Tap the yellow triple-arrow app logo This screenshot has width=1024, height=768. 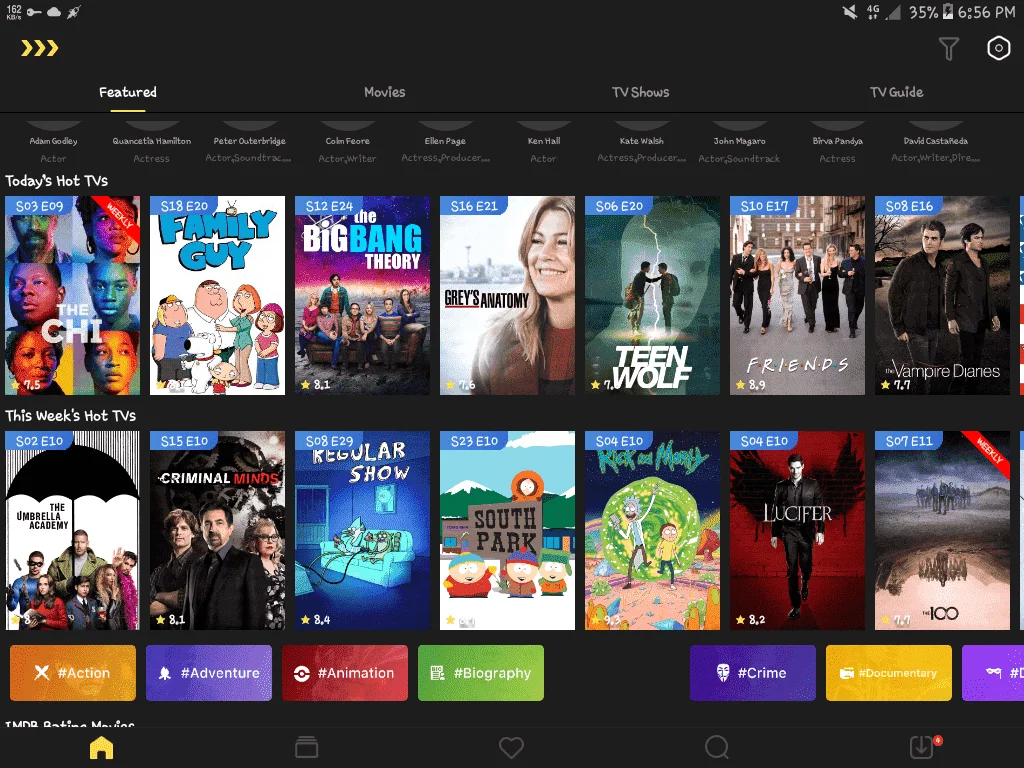pos(40,48)
